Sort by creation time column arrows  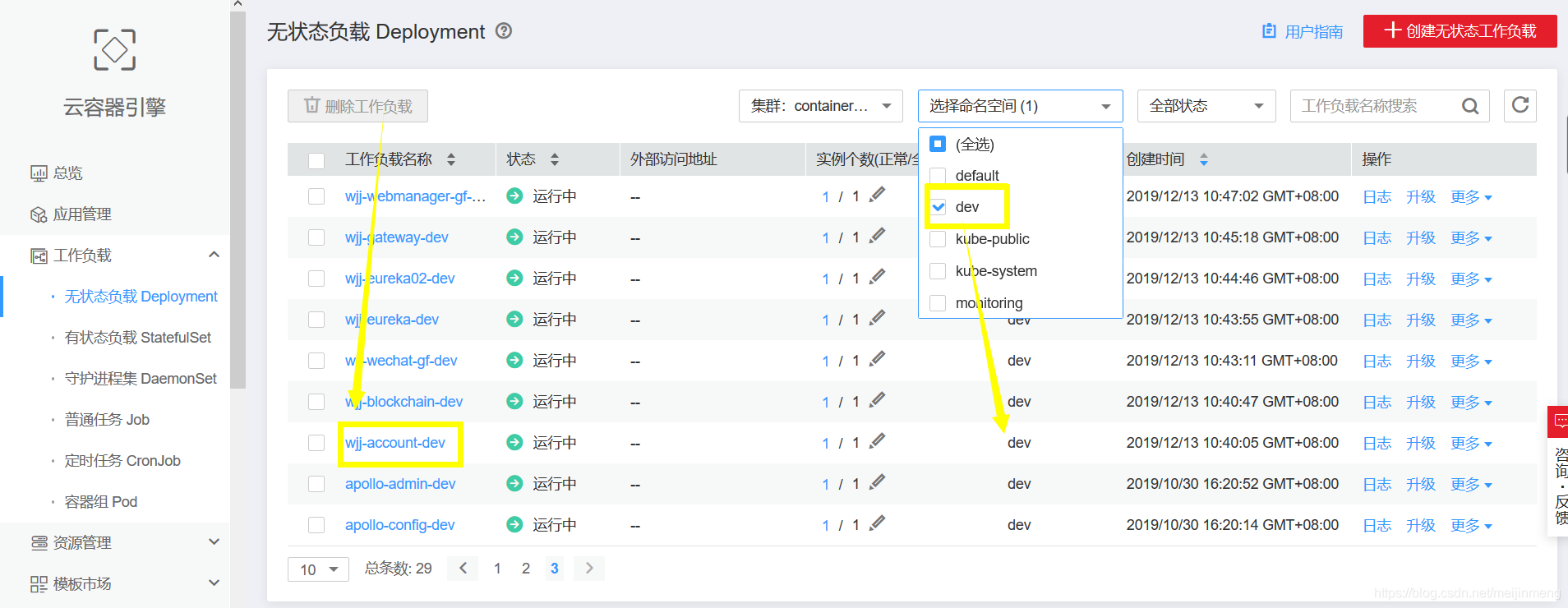(1204, 159)
